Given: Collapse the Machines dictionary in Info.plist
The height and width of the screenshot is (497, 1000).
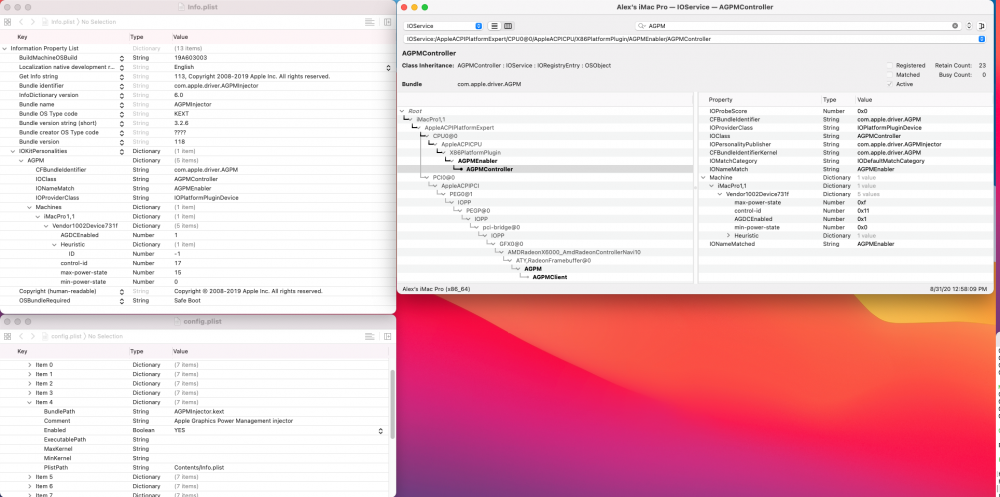Looking at the screenshot, I should pos(29,207).
